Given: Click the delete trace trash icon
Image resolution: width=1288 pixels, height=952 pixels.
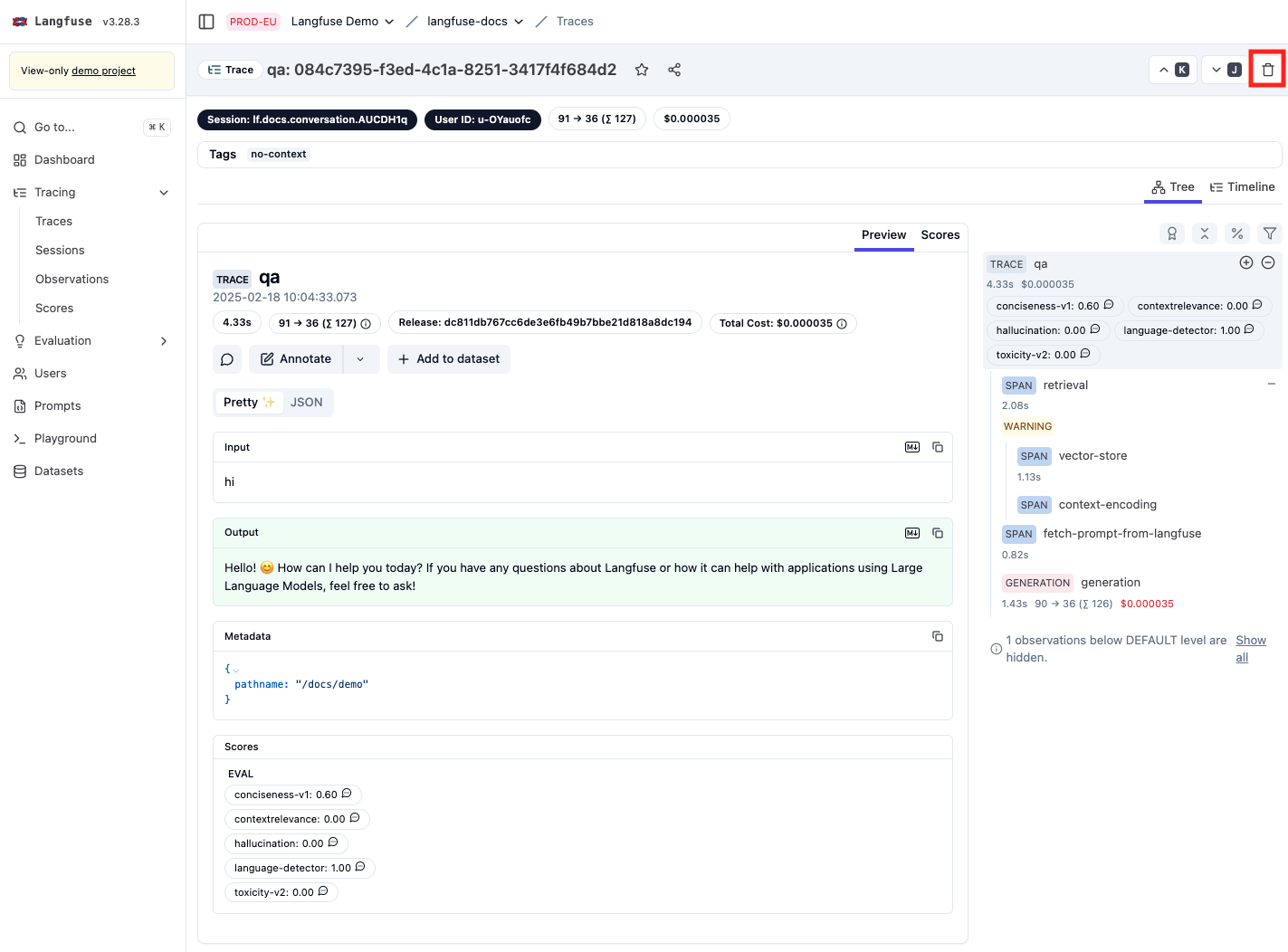Looking at the screenshot, I should point(1267,70).
